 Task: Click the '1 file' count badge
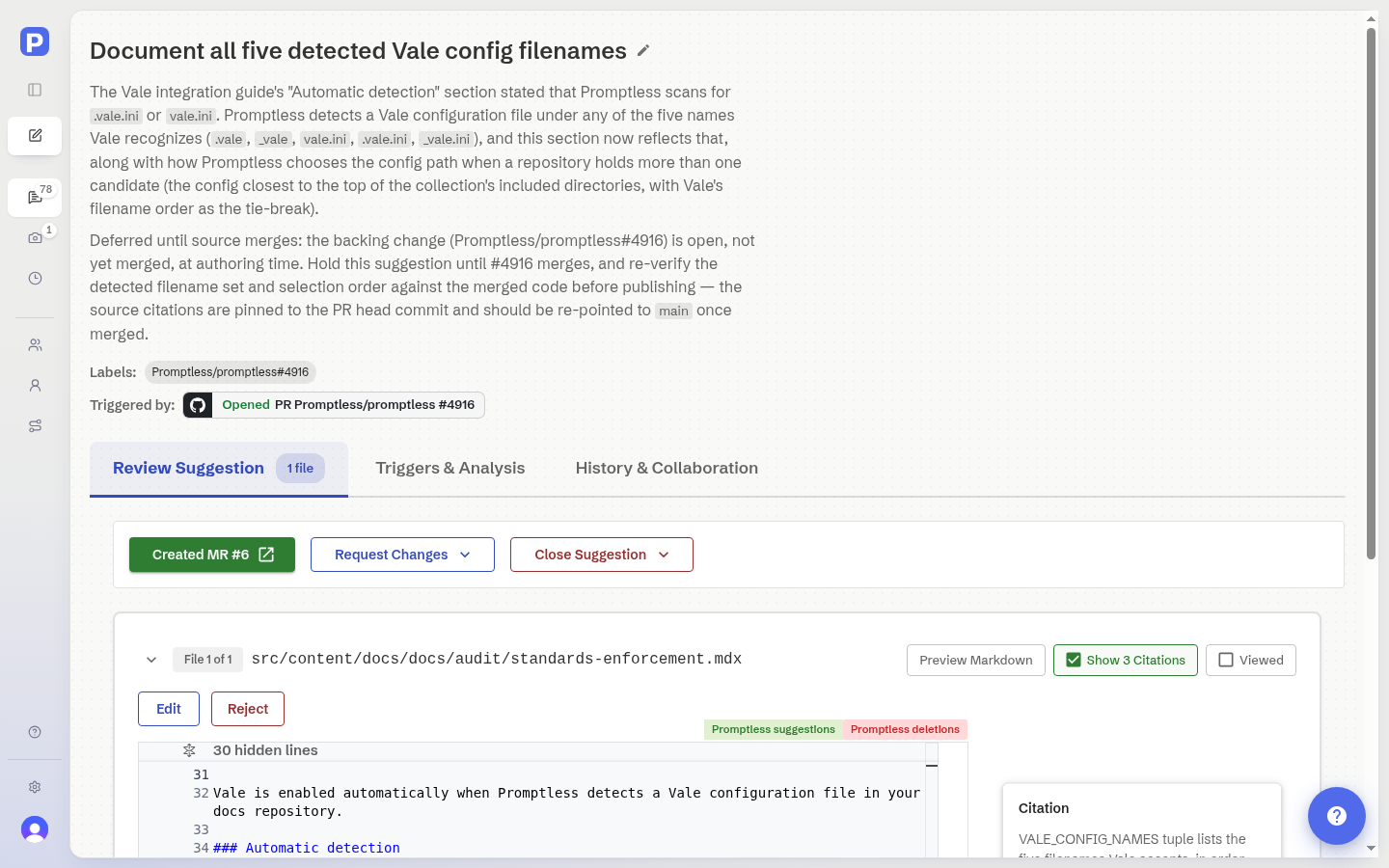[x=300, y=469]
